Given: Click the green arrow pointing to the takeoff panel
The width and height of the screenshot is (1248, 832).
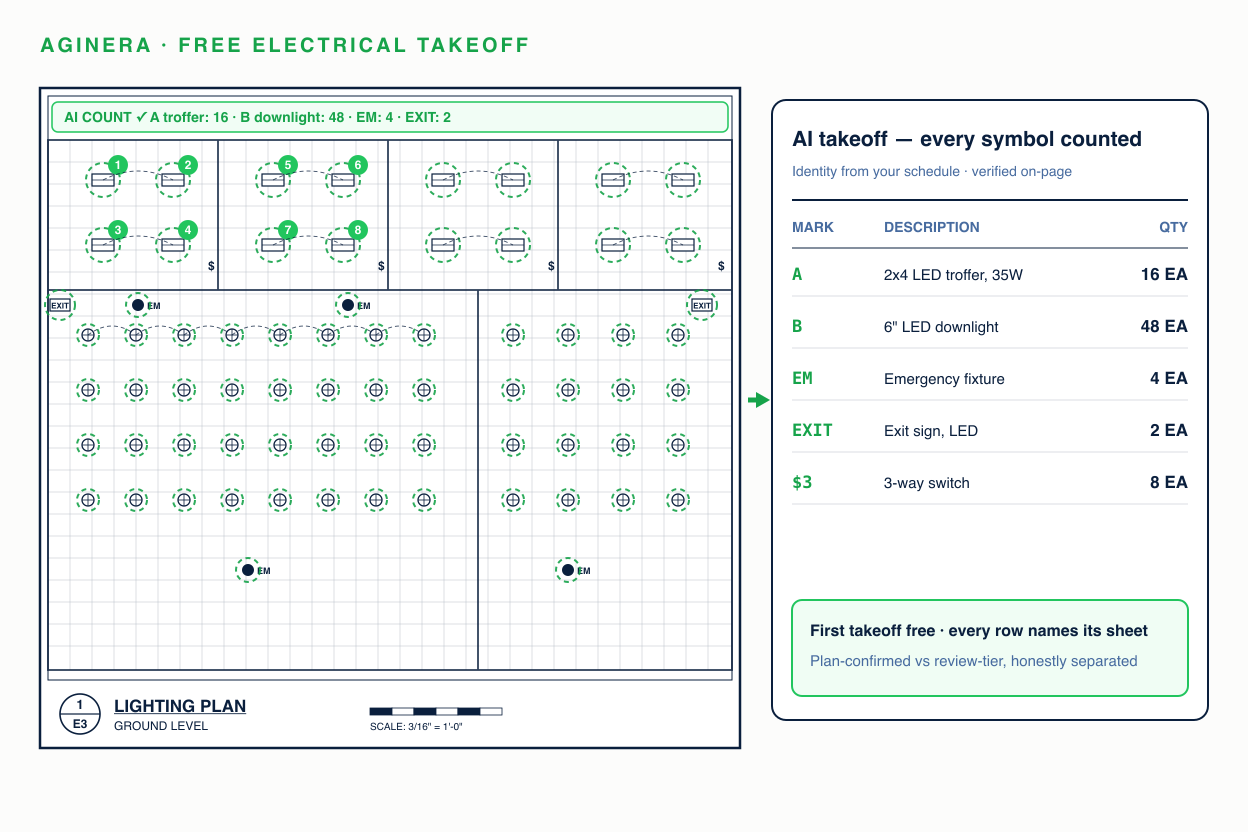Looking at the screenshot, I should (x=759, y=400).
